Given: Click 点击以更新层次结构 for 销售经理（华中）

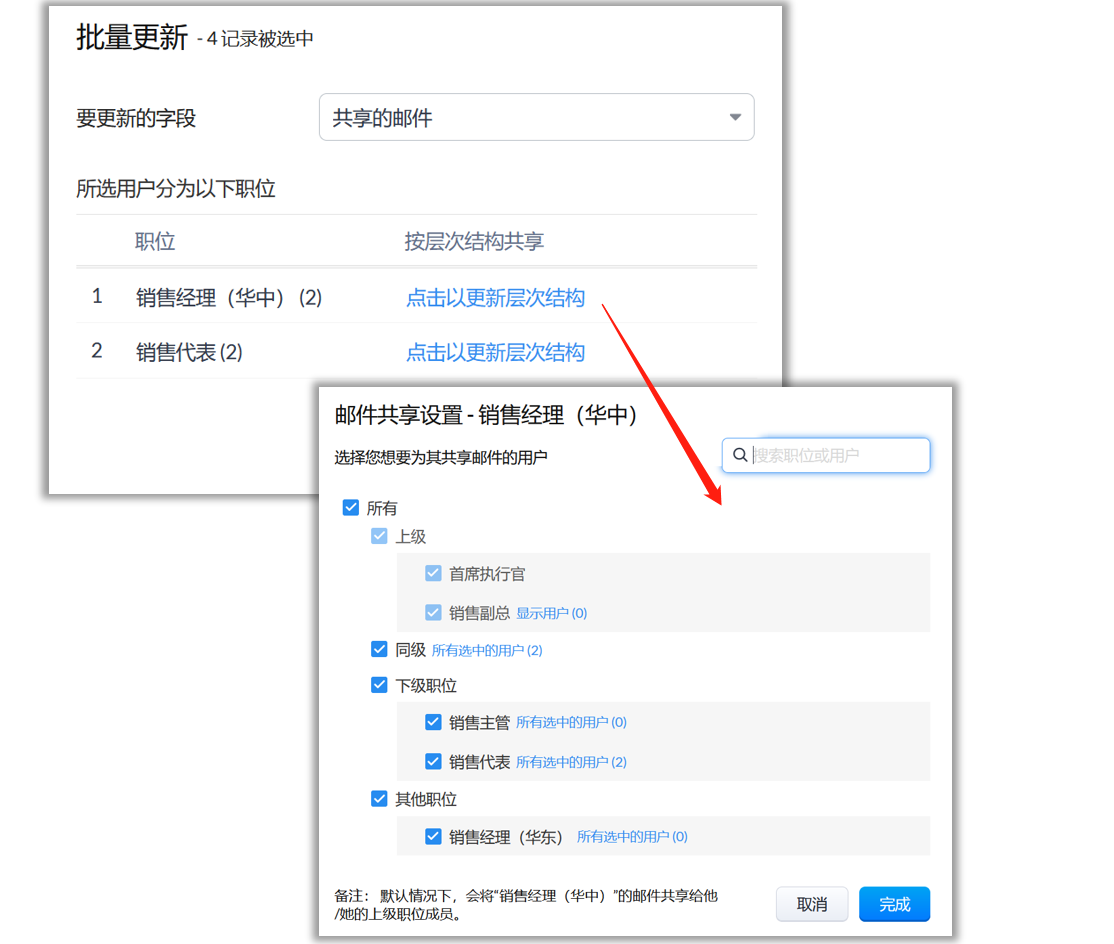Looking at the screenshot, I should click(x=495, y=298).
